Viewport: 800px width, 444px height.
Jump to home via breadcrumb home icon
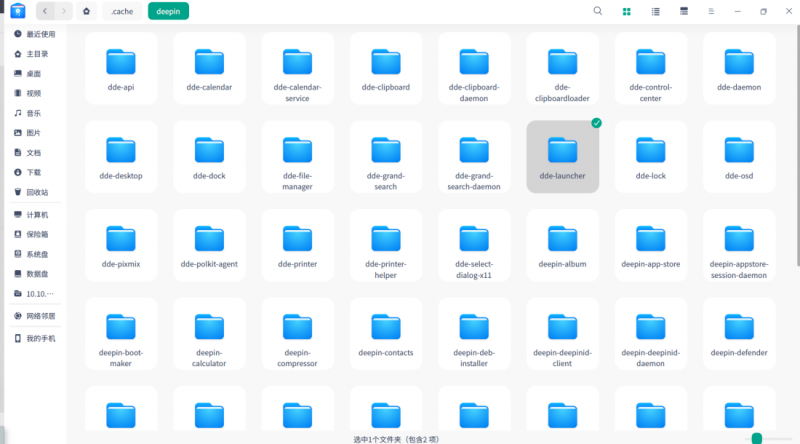coord(86,11)
